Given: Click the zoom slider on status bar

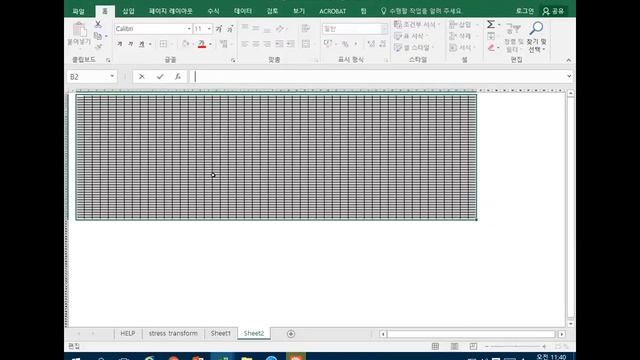Looking at the screenshot, I should pyautogui.click(x=516, y=347).
